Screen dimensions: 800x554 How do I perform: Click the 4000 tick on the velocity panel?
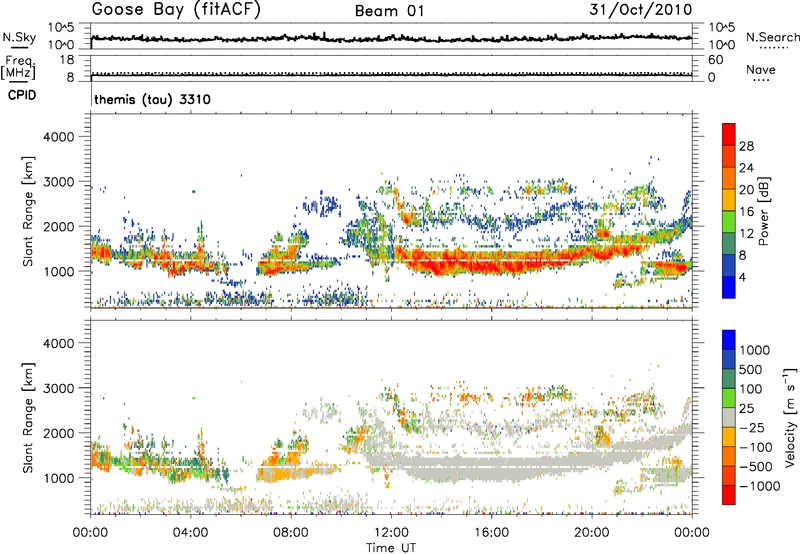[x=59, y=343]
